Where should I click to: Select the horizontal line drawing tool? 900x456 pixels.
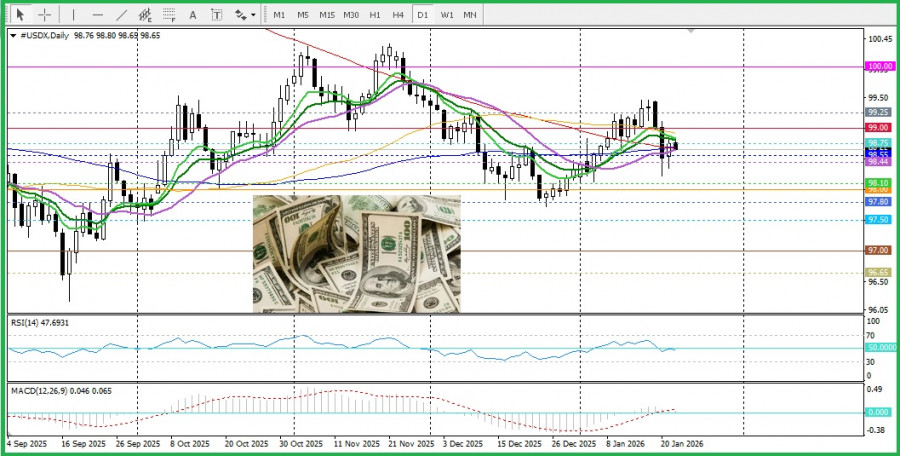tap(98, 15)
